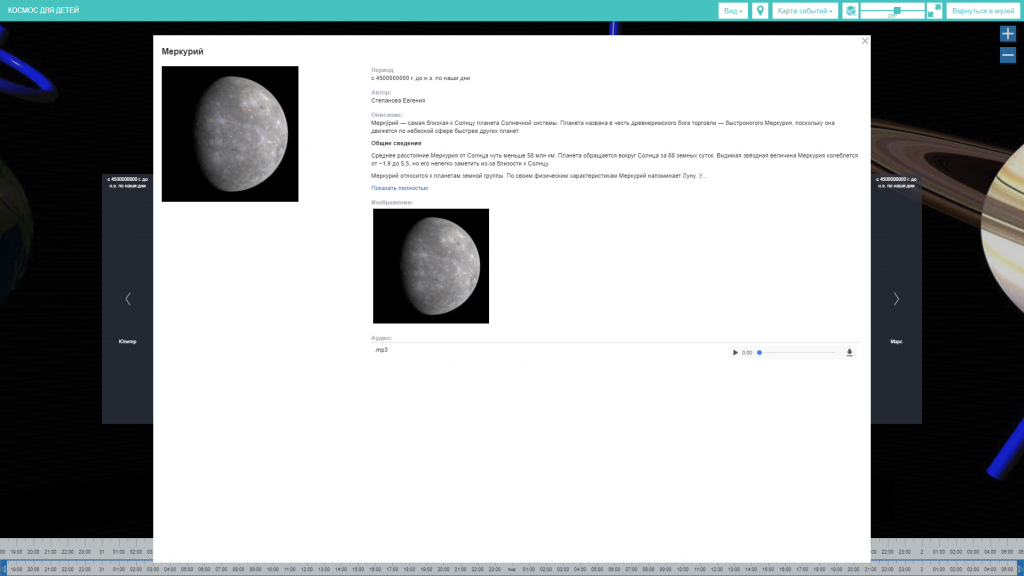The image size is (1024, 576).
Task: Click the audio progress bar
Action: (x=798, y=353)
